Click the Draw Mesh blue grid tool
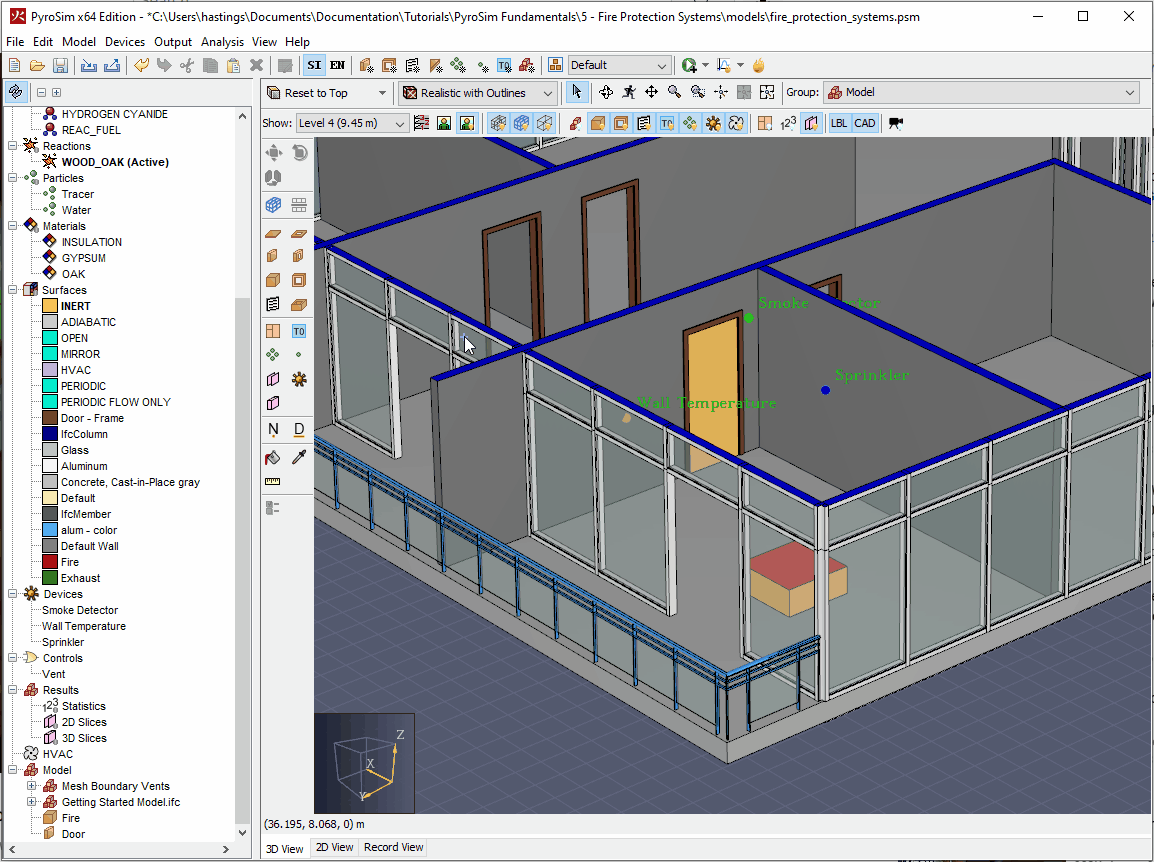Viewport: 1154px width, 862px height. click(273, 205)
